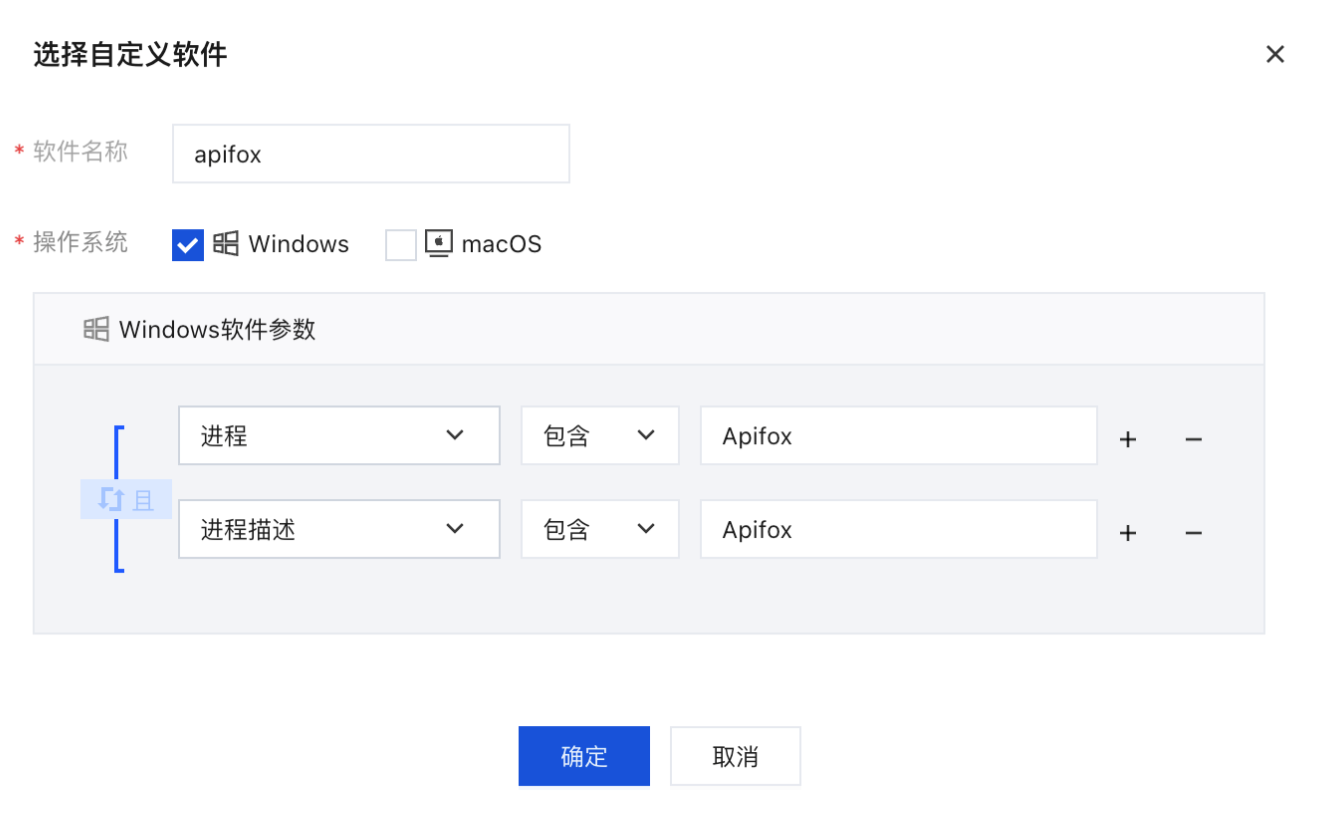
Task: Click the minus icon on the 进程 row
Action: click(x=1193, y=438)
